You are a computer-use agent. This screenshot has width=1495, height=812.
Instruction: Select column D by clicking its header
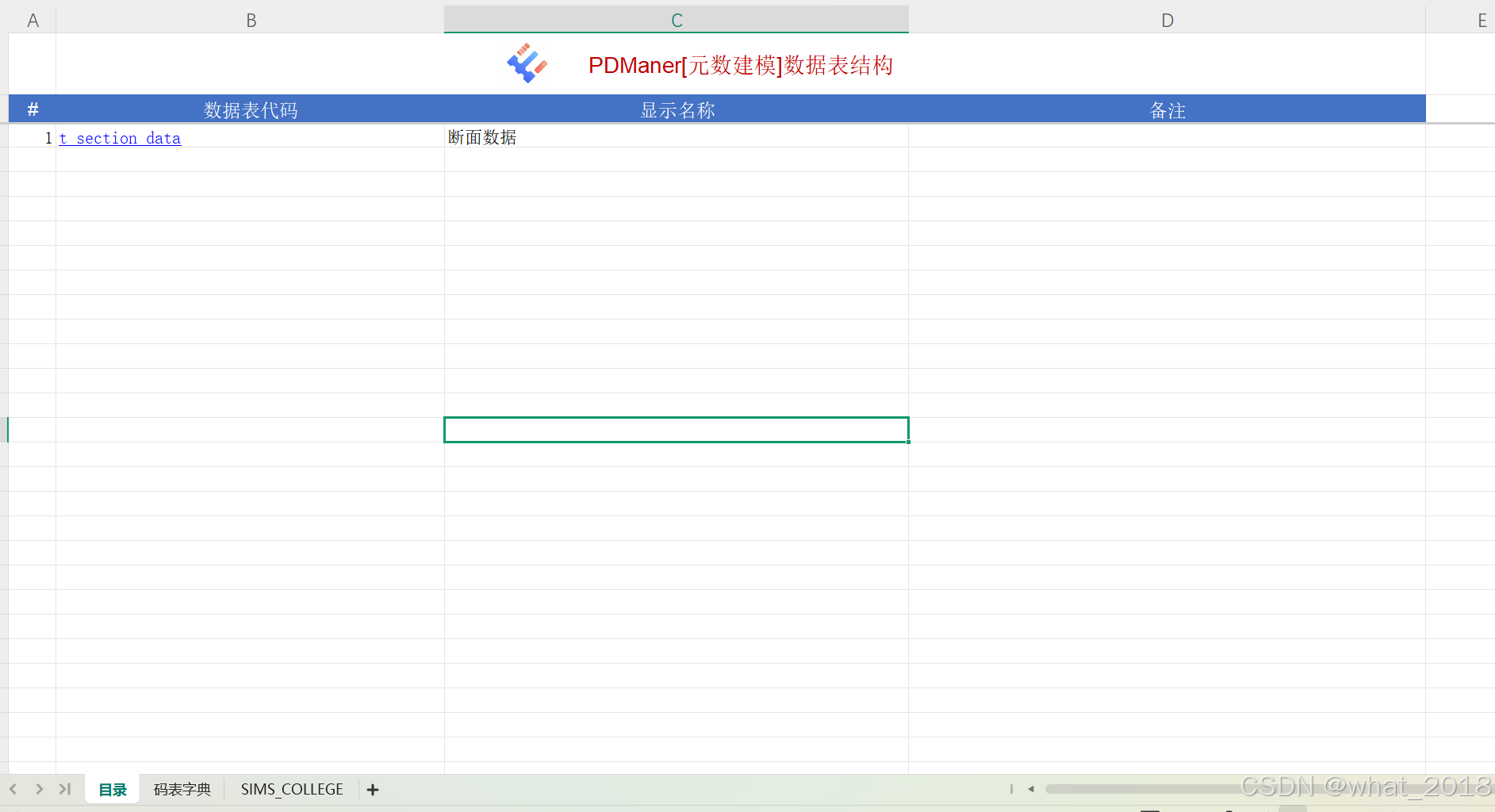pos(1167,19)
